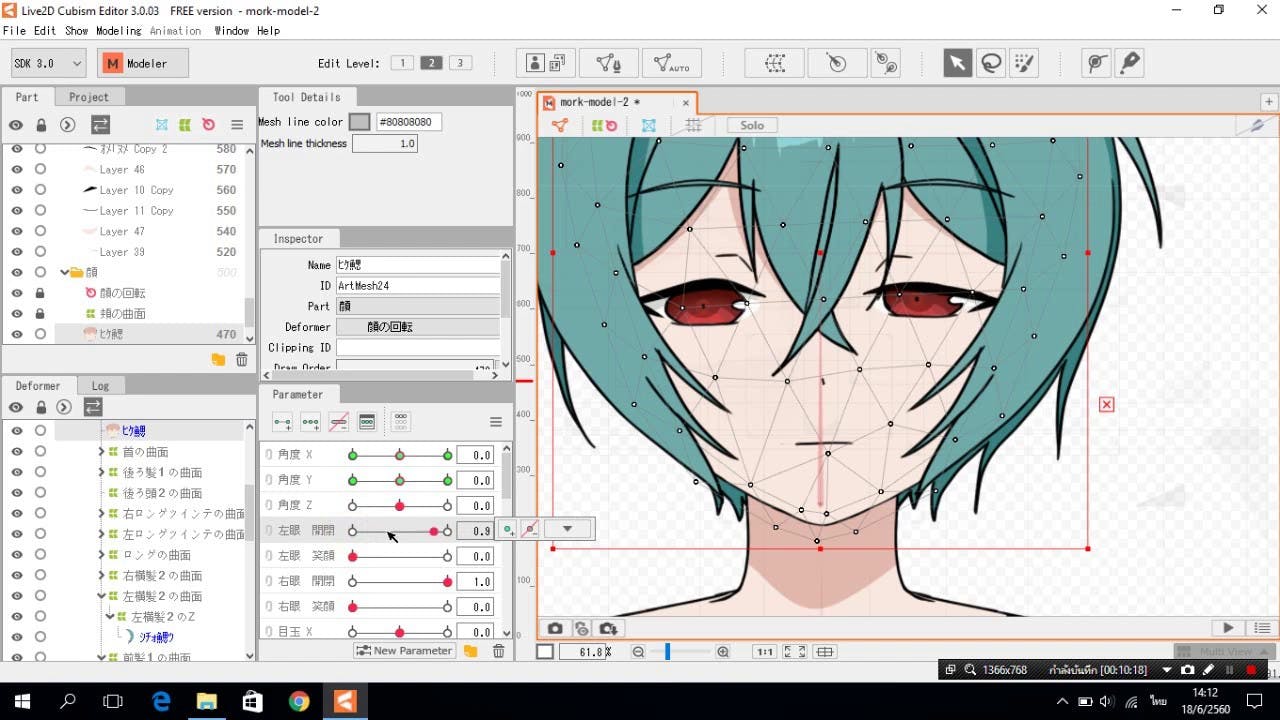The image size is (1280, 720).
Task: Run automatic mesh generation (AUTO)
Action: pos(672,63)
